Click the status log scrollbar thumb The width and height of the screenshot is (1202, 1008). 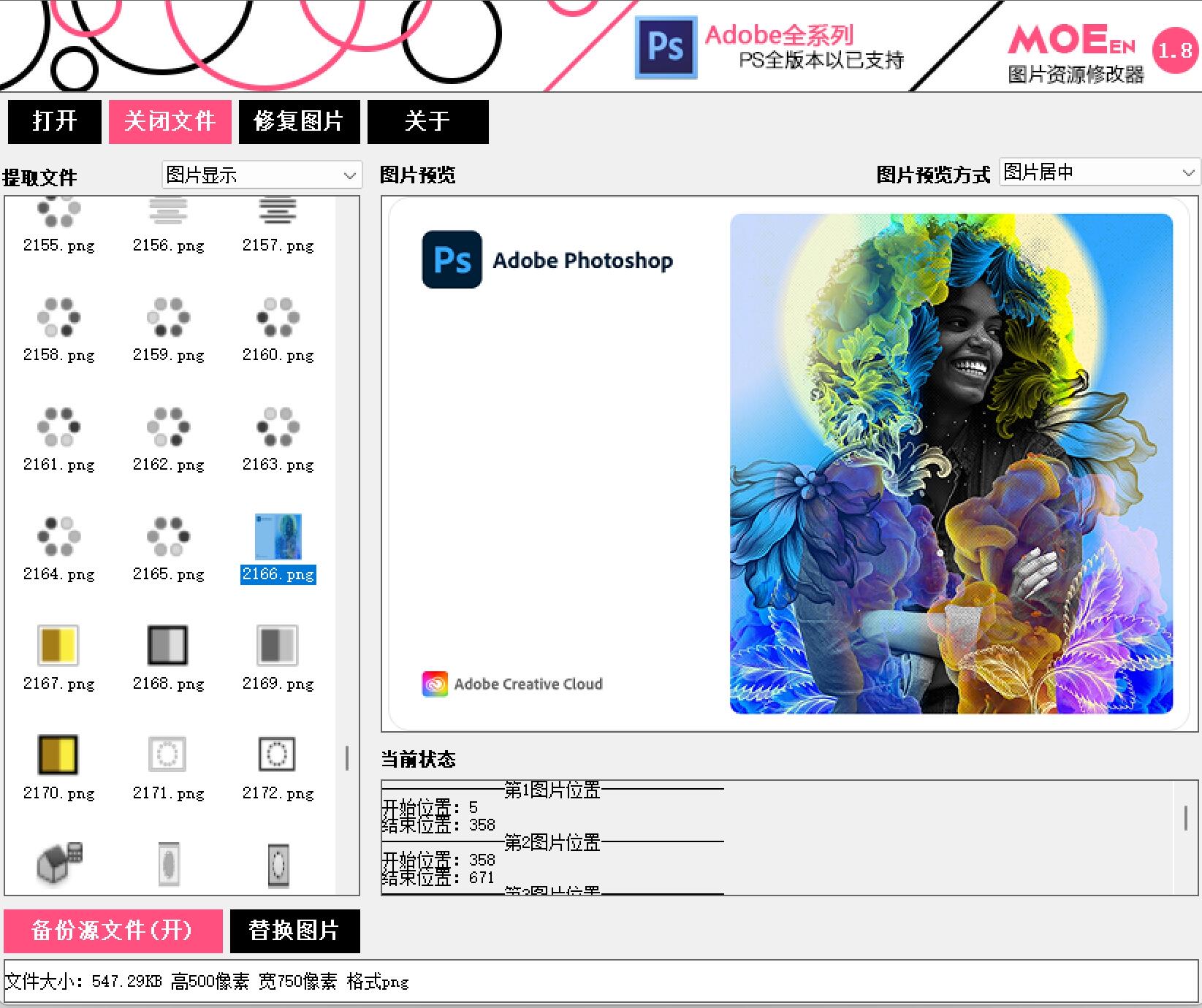[x=1185, y=817]
